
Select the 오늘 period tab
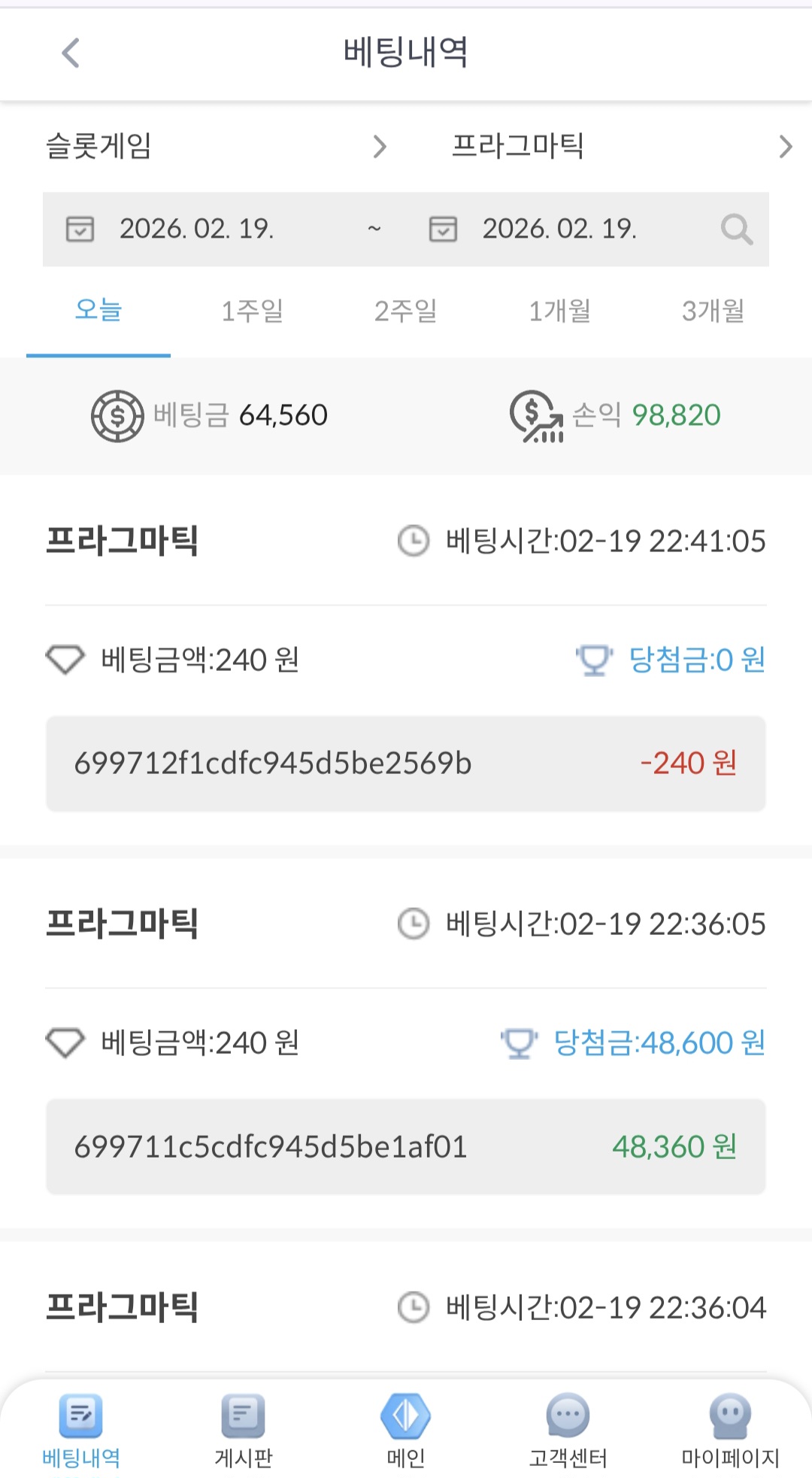point(98,311)
